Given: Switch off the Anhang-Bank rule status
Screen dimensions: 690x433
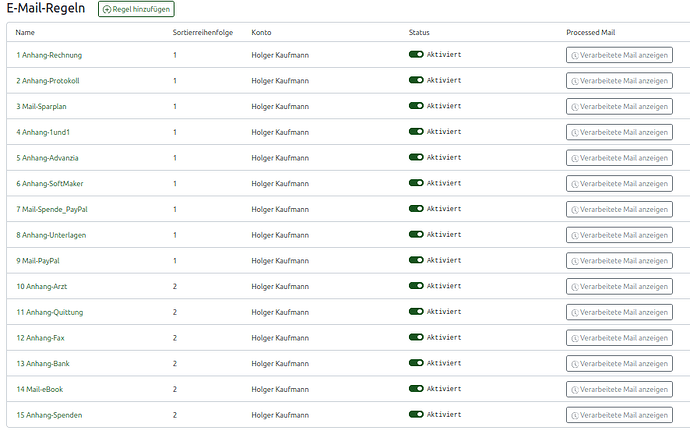Looking at the screenshot, I should [416, 363].
